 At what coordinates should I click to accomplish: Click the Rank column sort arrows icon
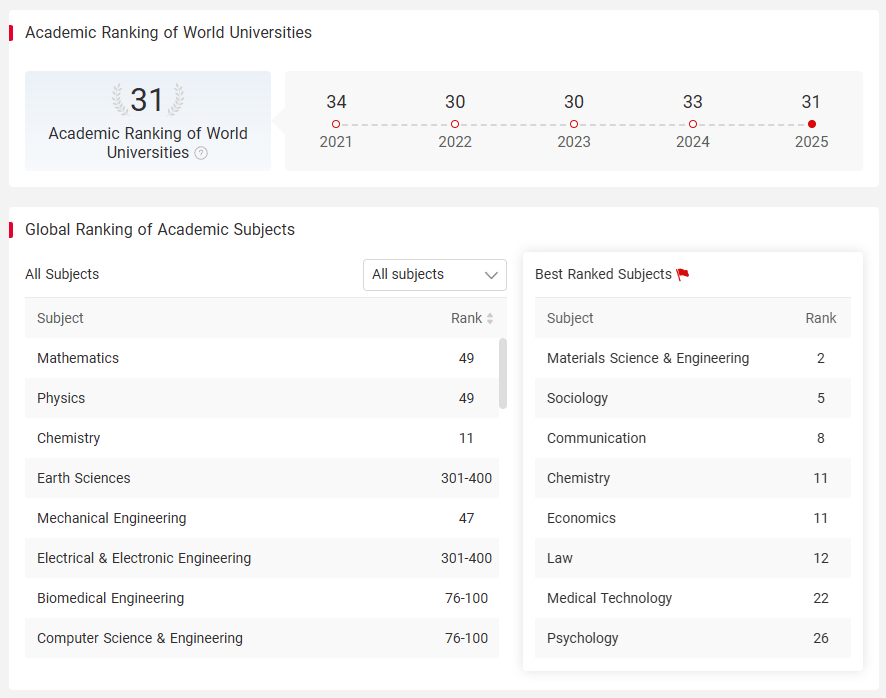click(x=490, y=319)
